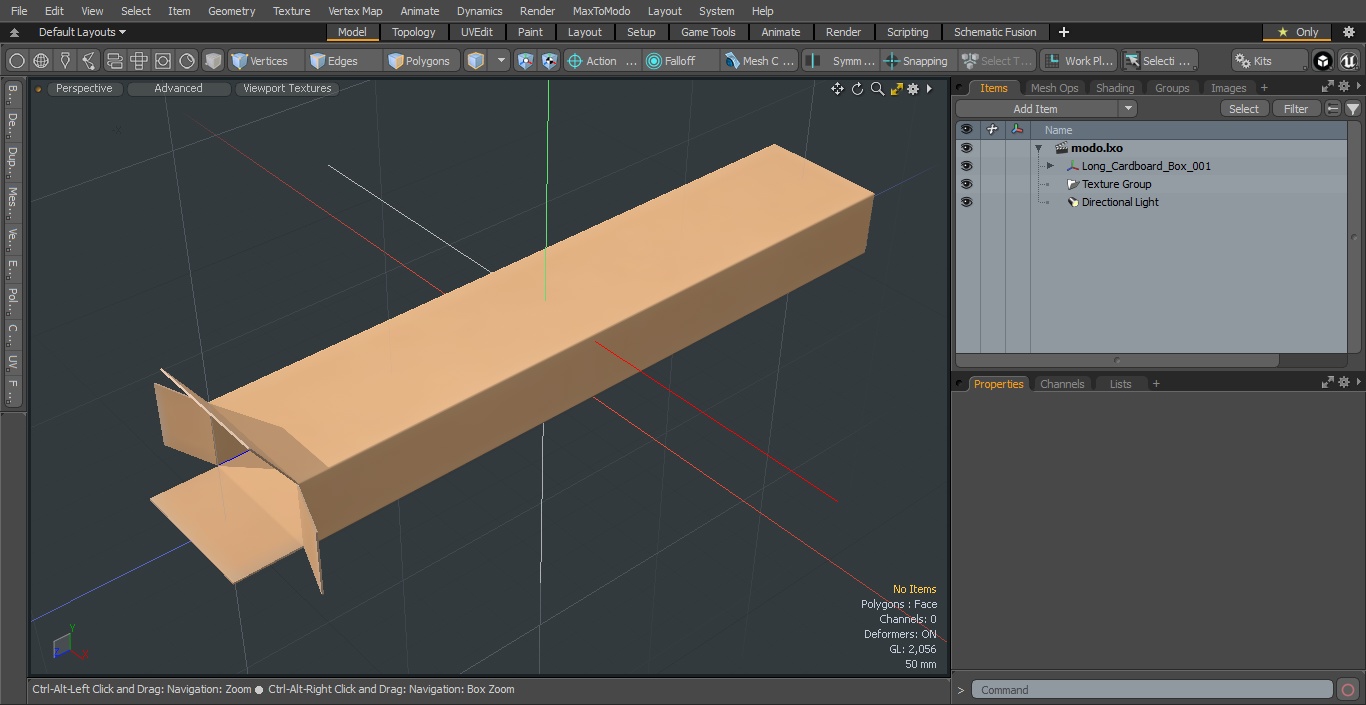
Task: Open the Vertex Map menu
Action: [355, 11]
